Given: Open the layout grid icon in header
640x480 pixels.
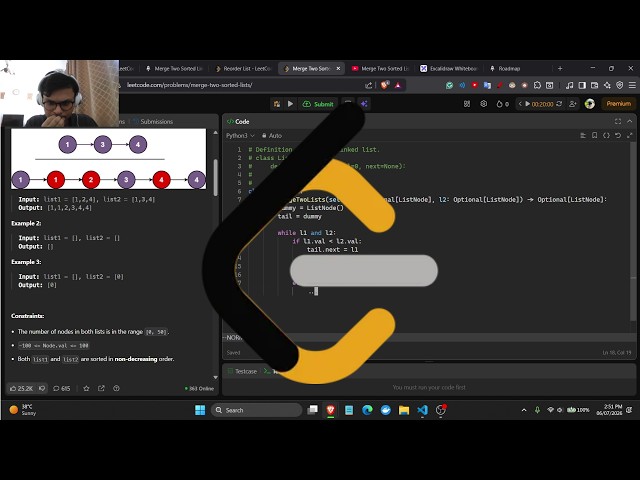Looking at the screenshot, I should (467, 104).
